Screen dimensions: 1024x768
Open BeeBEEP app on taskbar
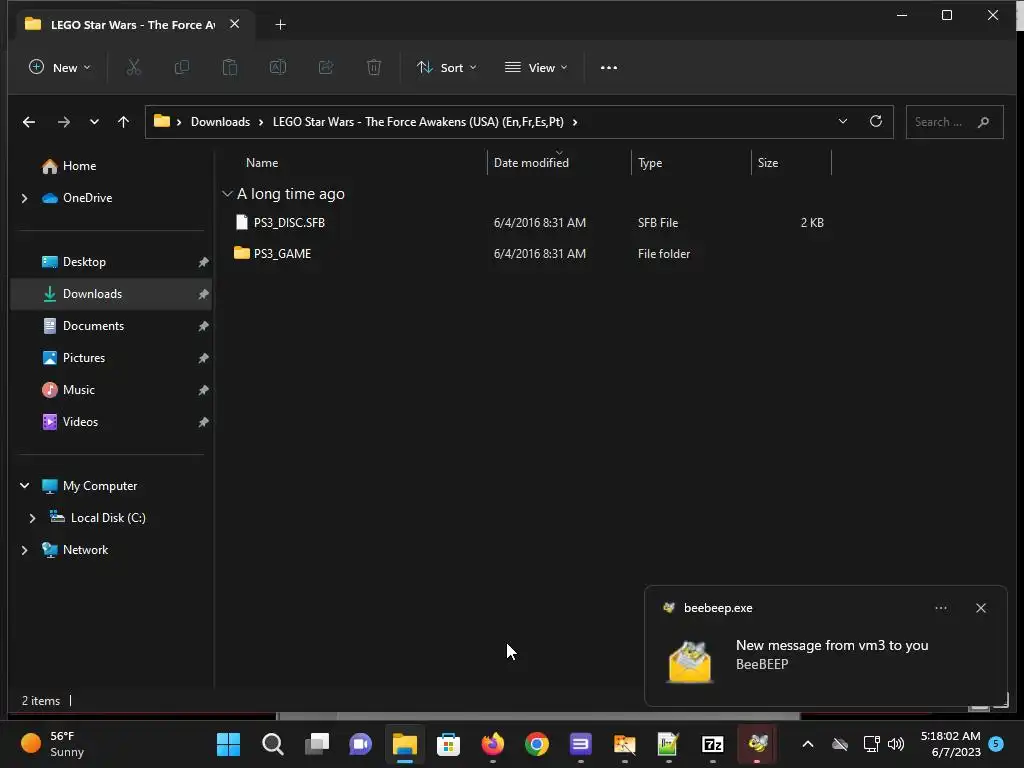click(757, 744)
